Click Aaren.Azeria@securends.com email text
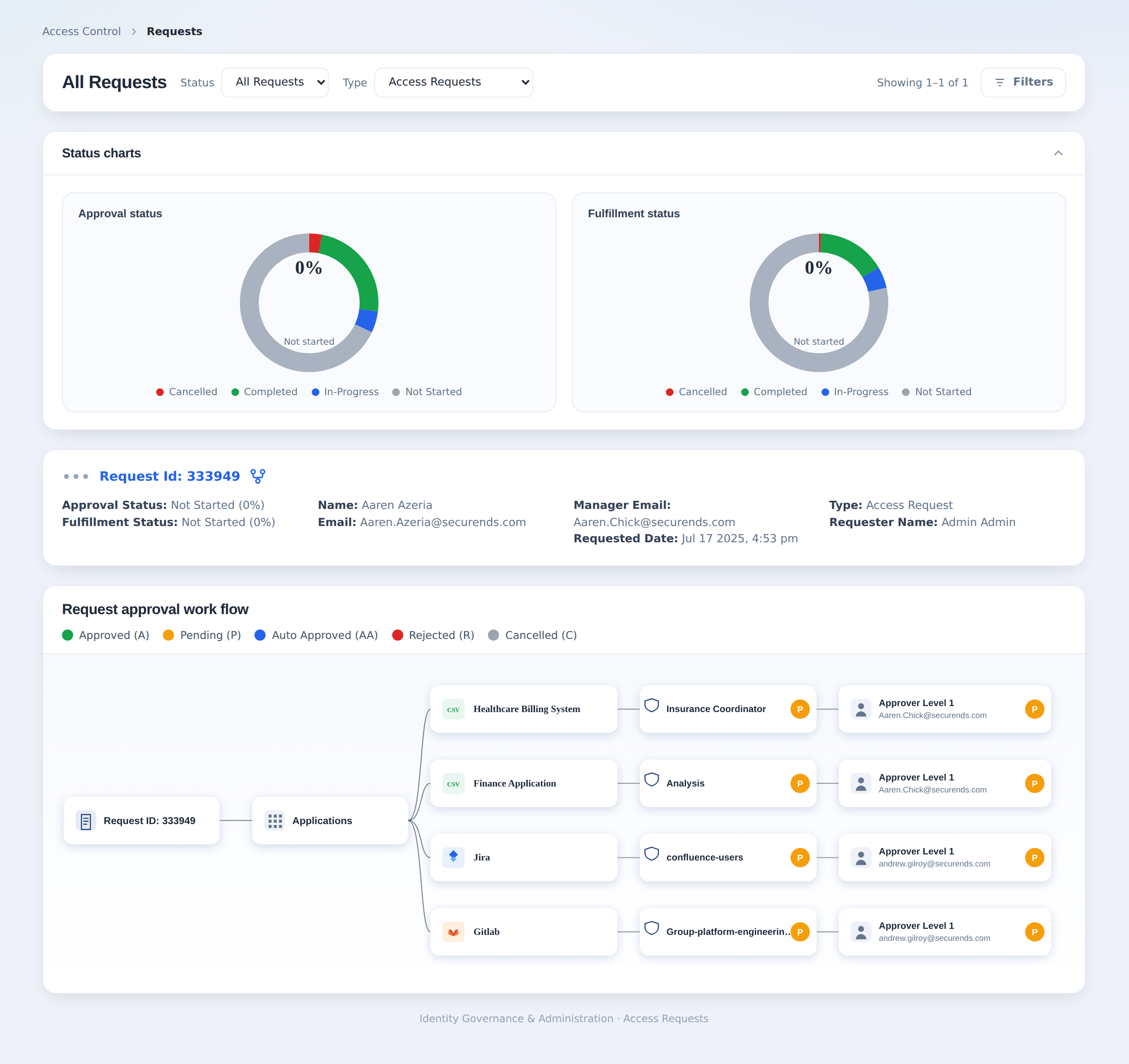This screenshot has width=1129, height=1064. tap(443, 522)
